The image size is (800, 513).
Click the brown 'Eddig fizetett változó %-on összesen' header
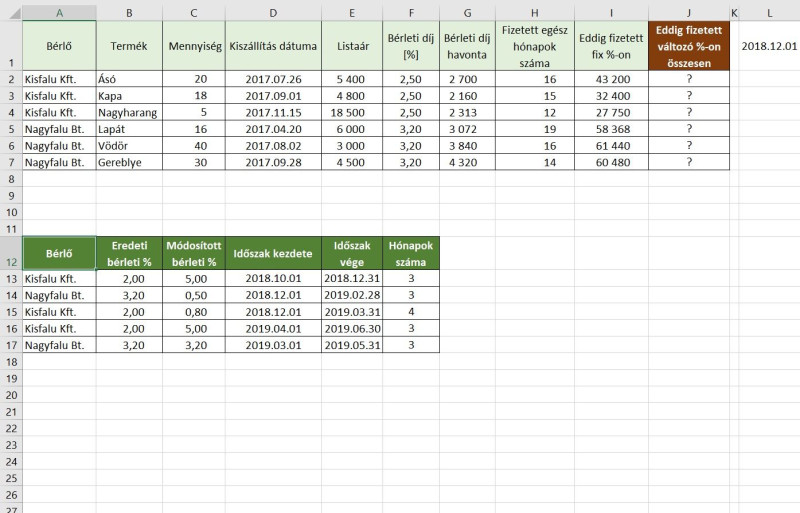(689, 46)
